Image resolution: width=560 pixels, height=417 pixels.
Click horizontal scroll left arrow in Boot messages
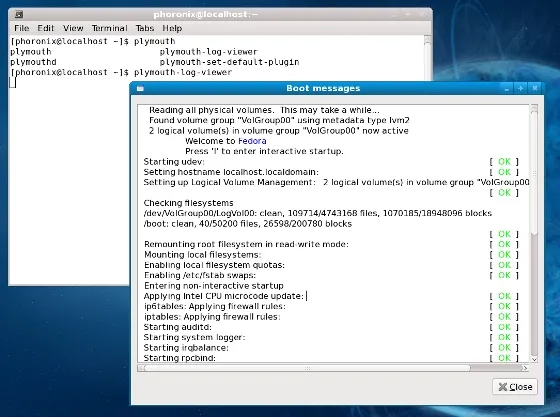[x=141, y=368]
